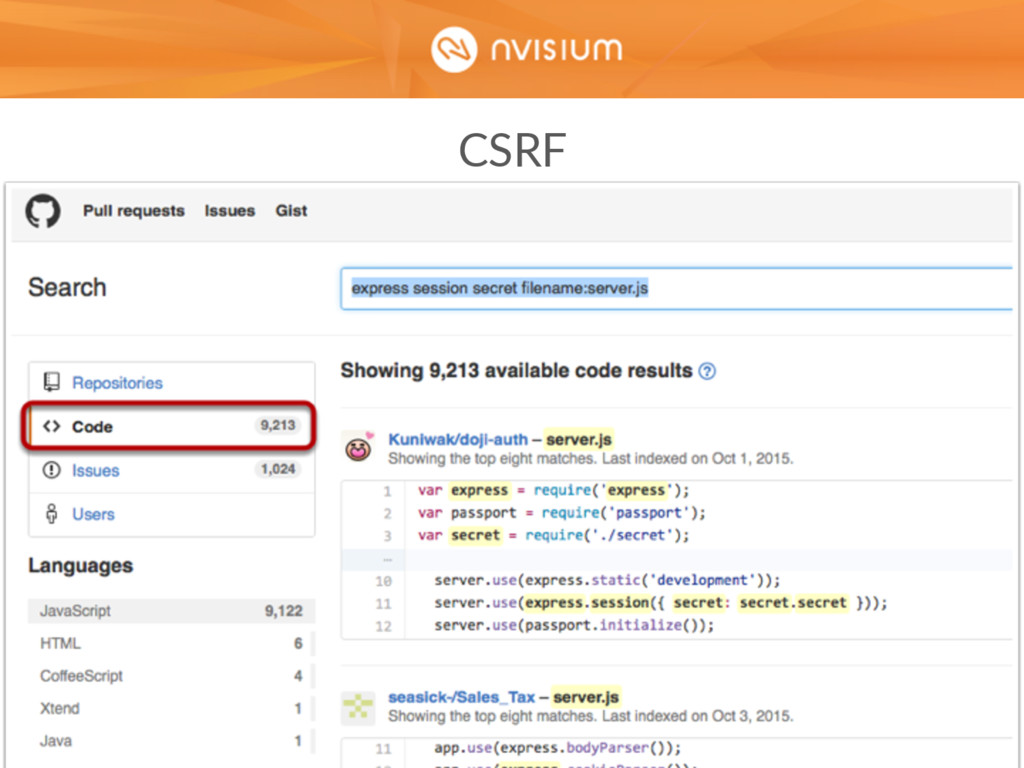Click the GitHub Octocat logo
The height and width of the screenshot is (768, 1024).
coord(43,211)
